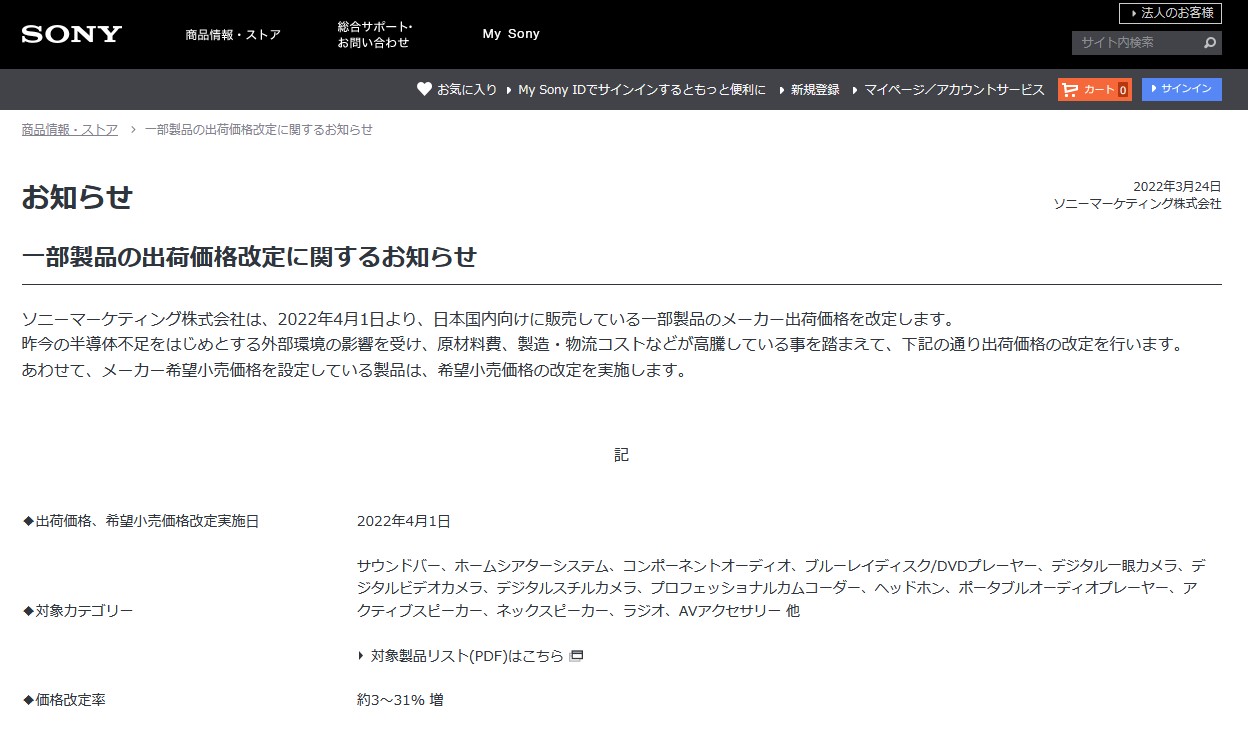Click the 法人のお客様 button
Image resolution: width=1248 pixels, height=752 pixels.
1170,13
